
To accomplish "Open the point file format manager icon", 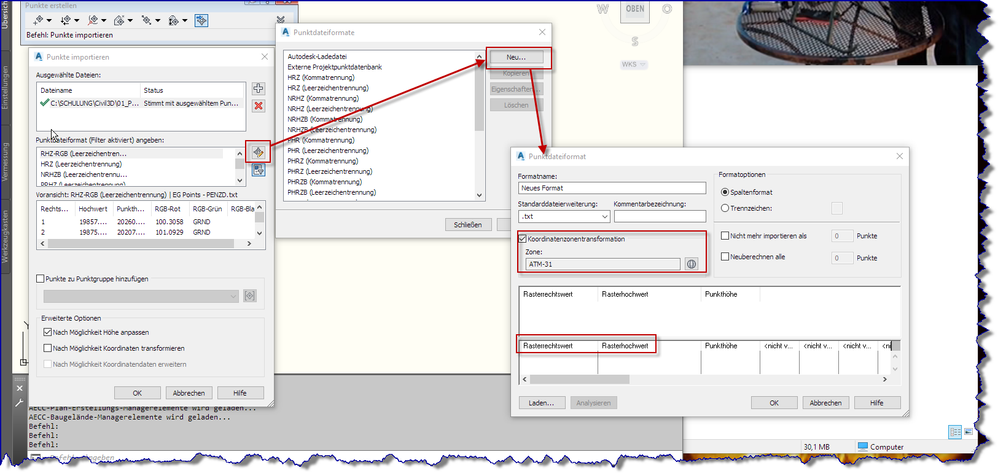I will tap(258, 153).
